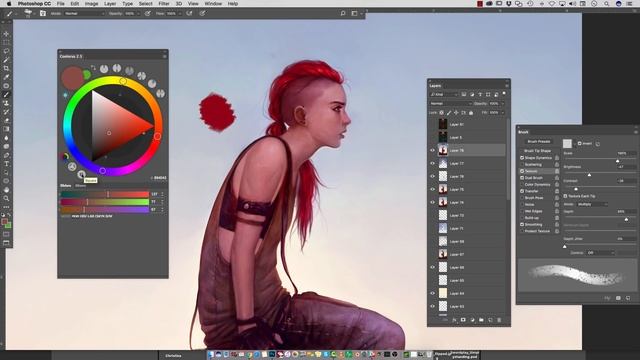This screenshot has height=360, width=640.
Task: Open Coolorus panel menu icon
Action: pyautogui.click(x=165, y=56)
